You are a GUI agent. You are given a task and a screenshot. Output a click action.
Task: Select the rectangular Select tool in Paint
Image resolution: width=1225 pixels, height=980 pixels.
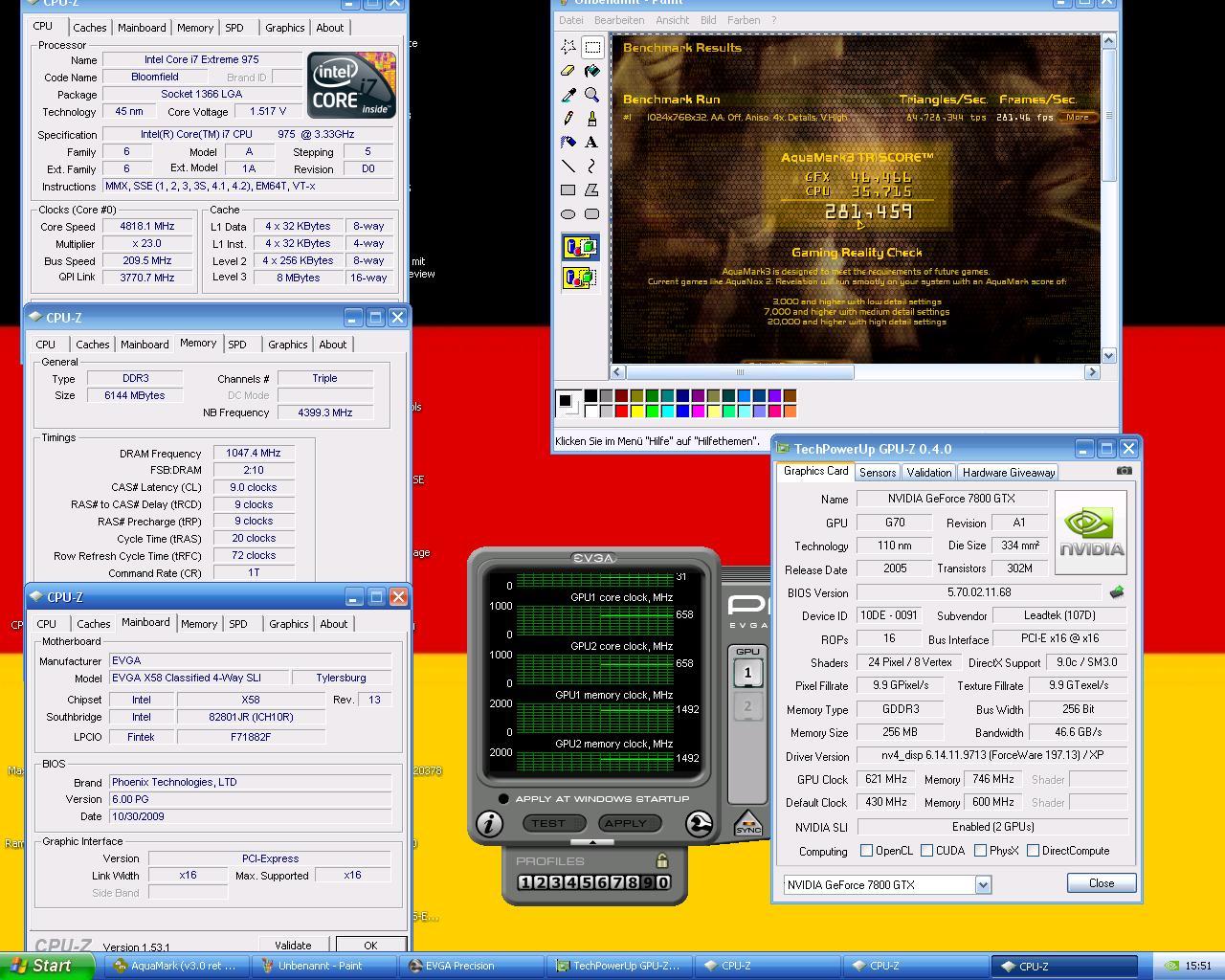pyautogui.click(x=592, y=47)
